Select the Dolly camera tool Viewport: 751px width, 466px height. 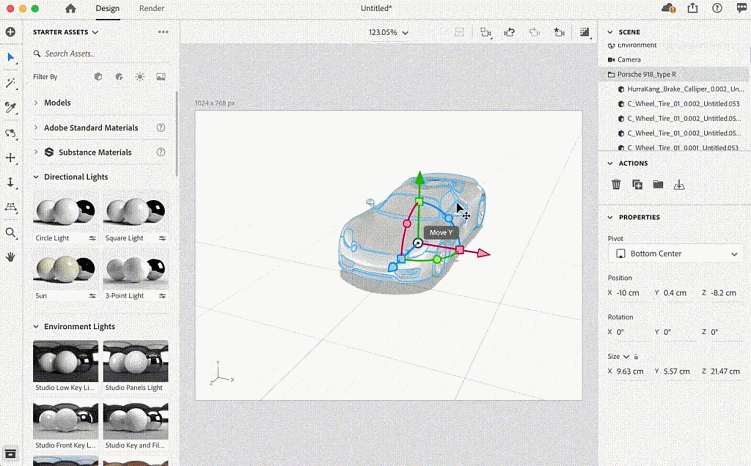[11, 182]
